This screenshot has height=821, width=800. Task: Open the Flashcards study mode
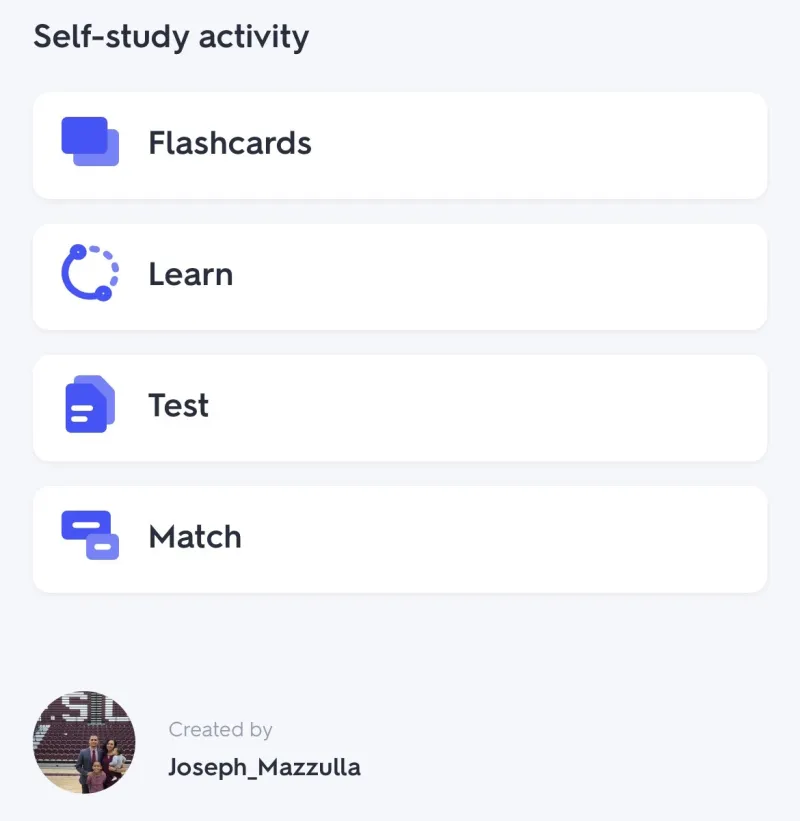pos(400,146)
